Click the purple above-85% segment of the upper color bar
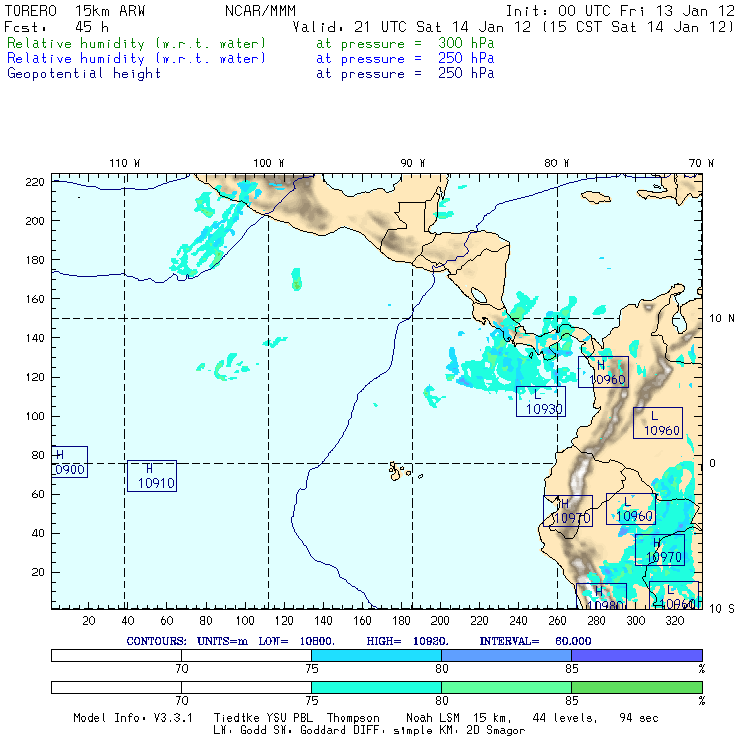The width and height of the screenshot is (740, 740). (x=637, y=655)
